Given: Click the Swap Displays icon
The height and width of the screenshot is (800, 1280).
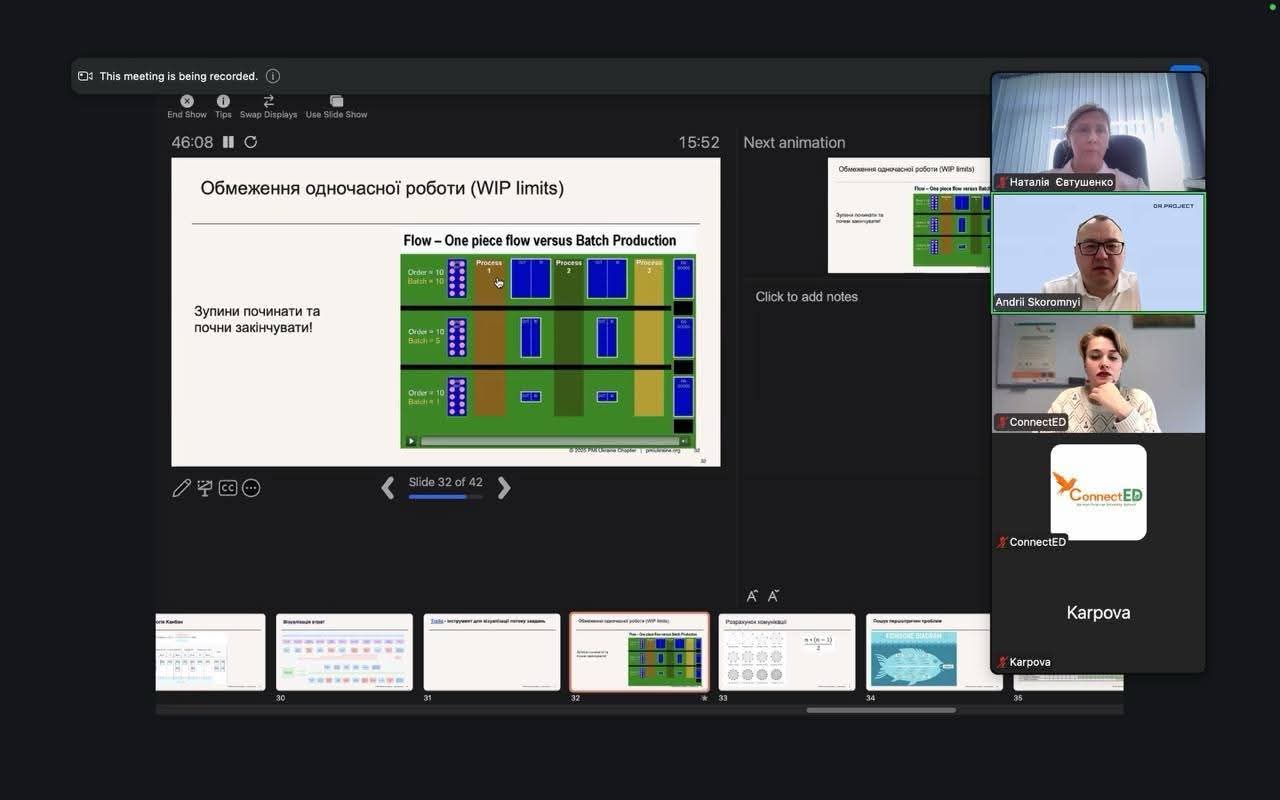Looking at the screenshot, I should point(268,101).
